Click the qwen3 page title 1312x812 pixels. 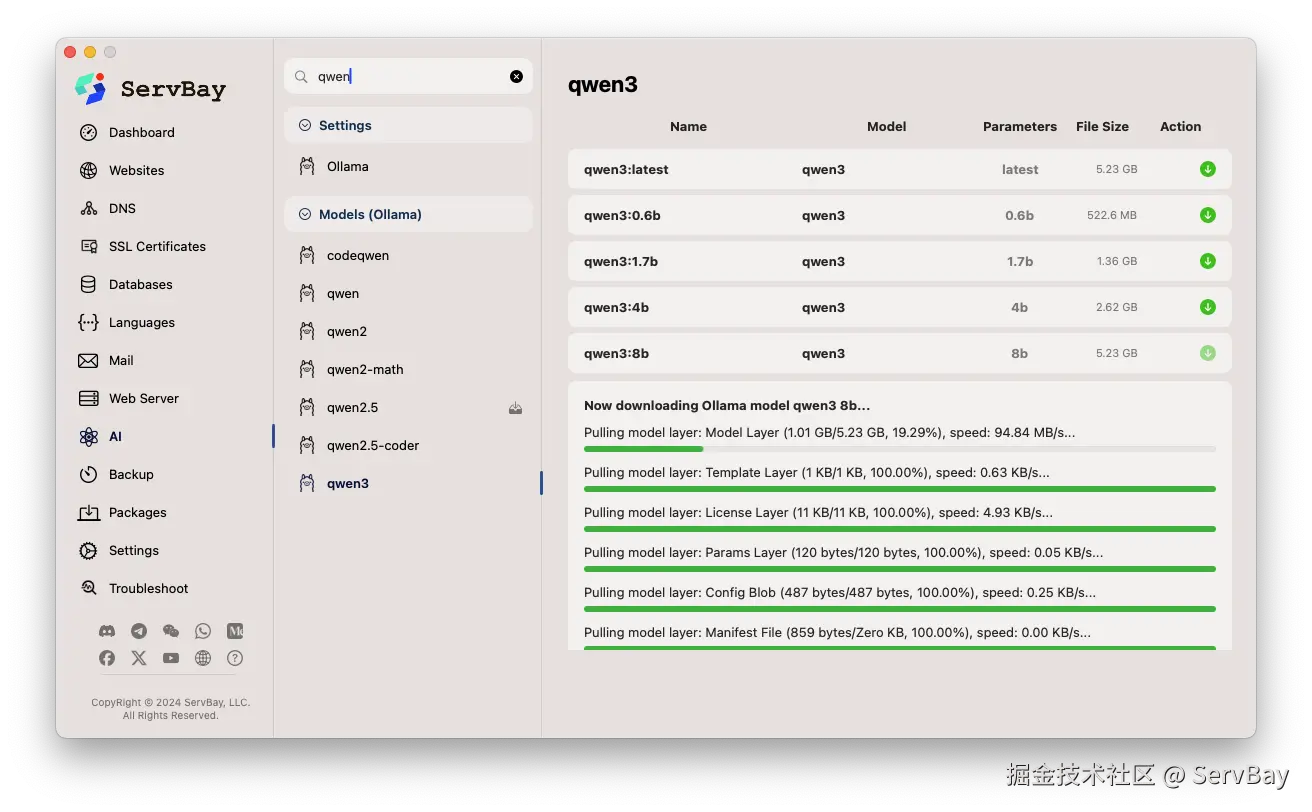pos(603,85)
